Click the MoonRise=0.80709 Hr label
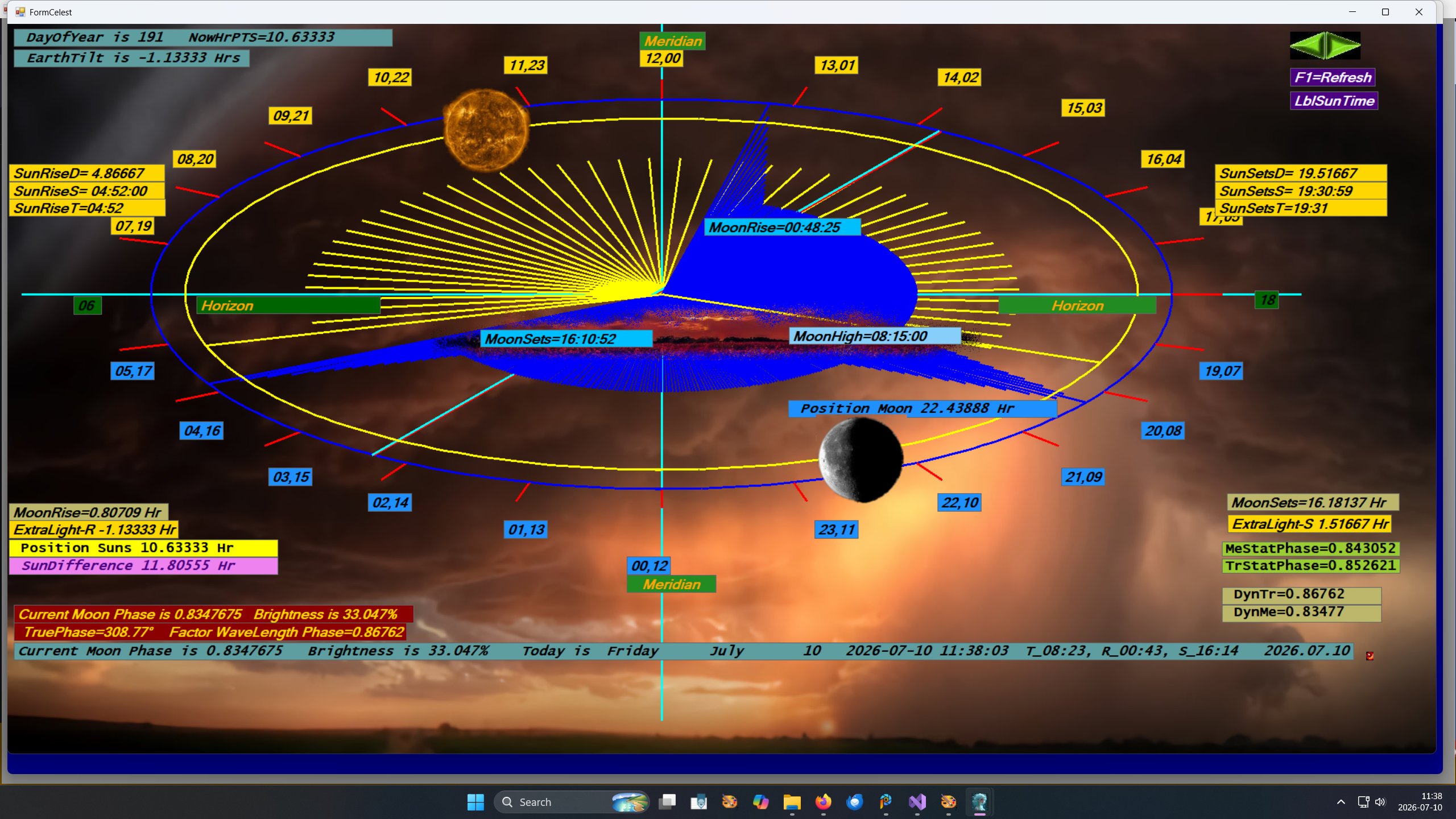The height and width of the screenshot is (819, 1456). pos(89,512)
